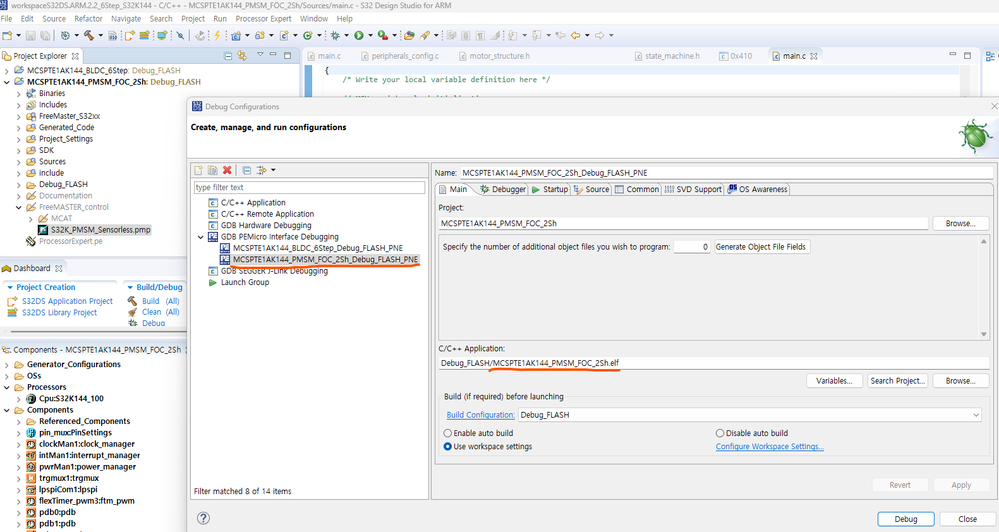This screenshot has height=532, width=999.
Task: Open Project Explorer View Menu triangle
Action: 260,55
